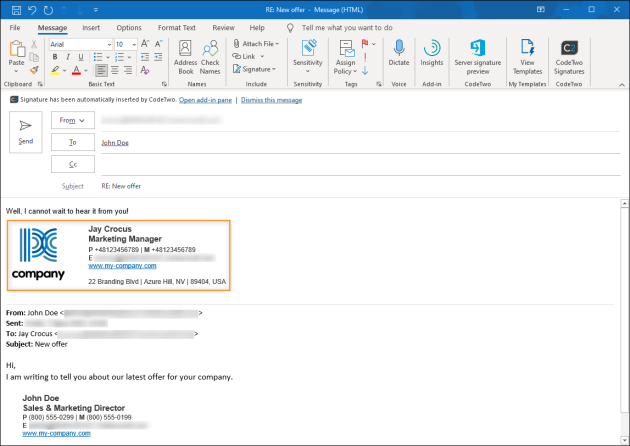Open the Help tab
Viewport: 630px width, 446px height.
257,28
